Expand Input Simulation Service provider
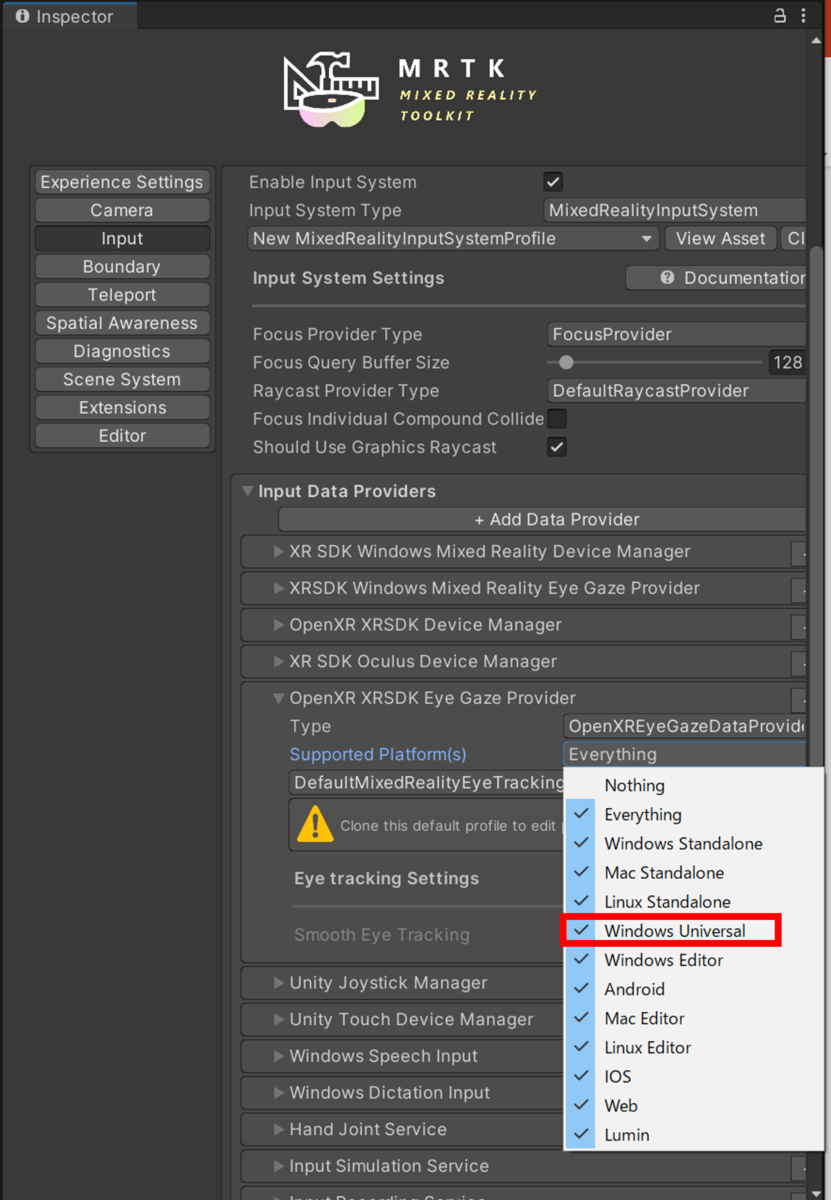This screenshot has width=831, height=1200. [x=279, y=1166]
